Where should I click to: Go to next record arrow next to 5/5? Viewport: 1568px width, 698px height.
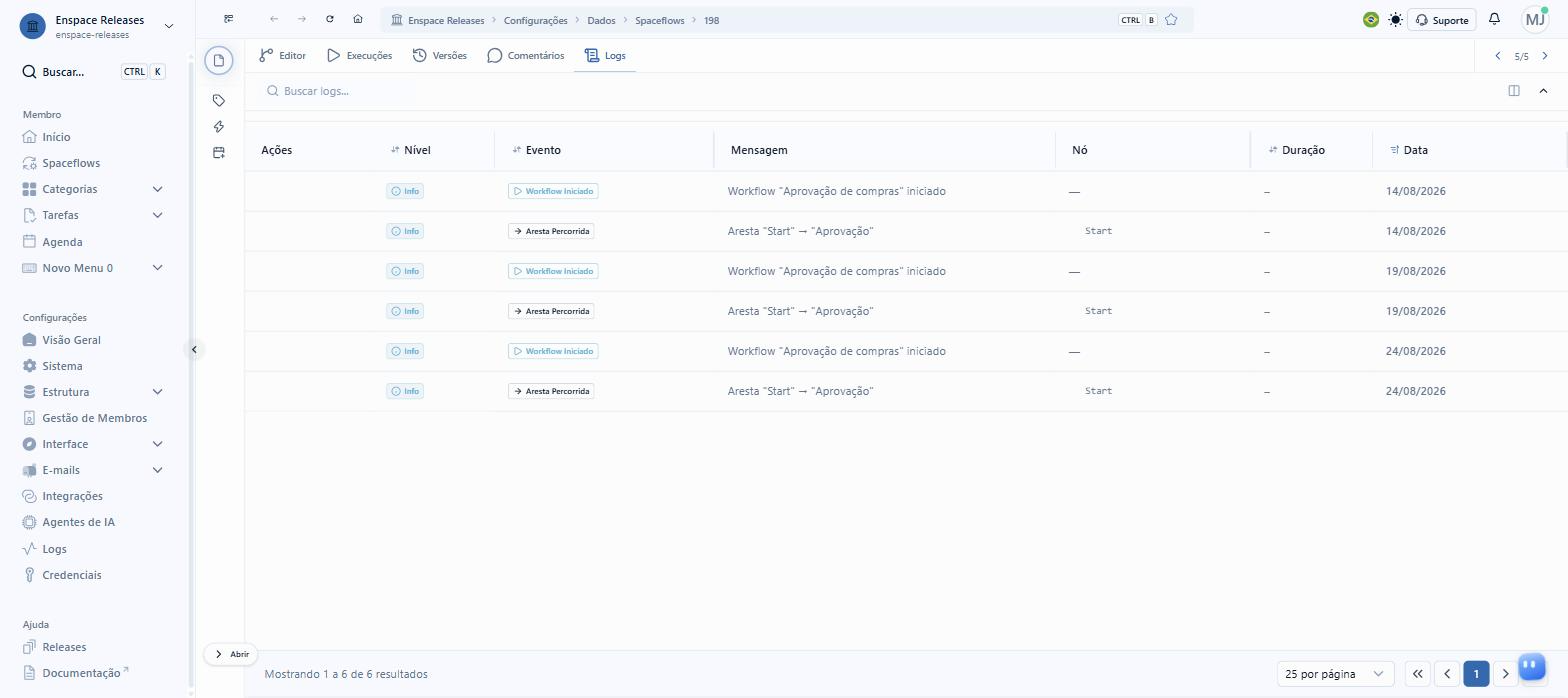pyautogui.click(x=1545, y=56)
